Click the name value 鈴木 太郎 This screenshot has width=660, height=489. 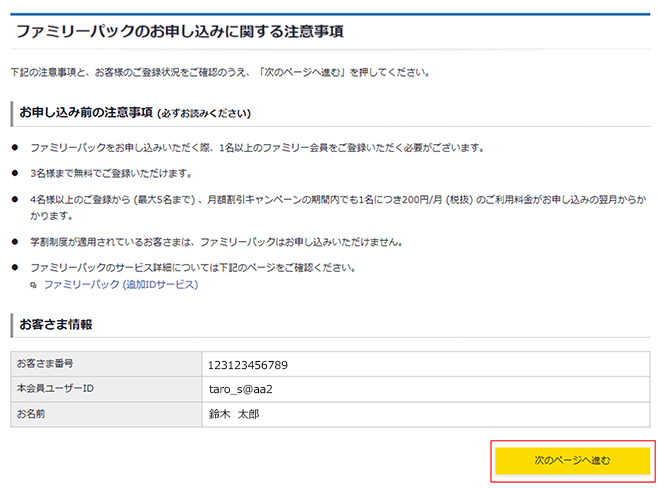233,414
